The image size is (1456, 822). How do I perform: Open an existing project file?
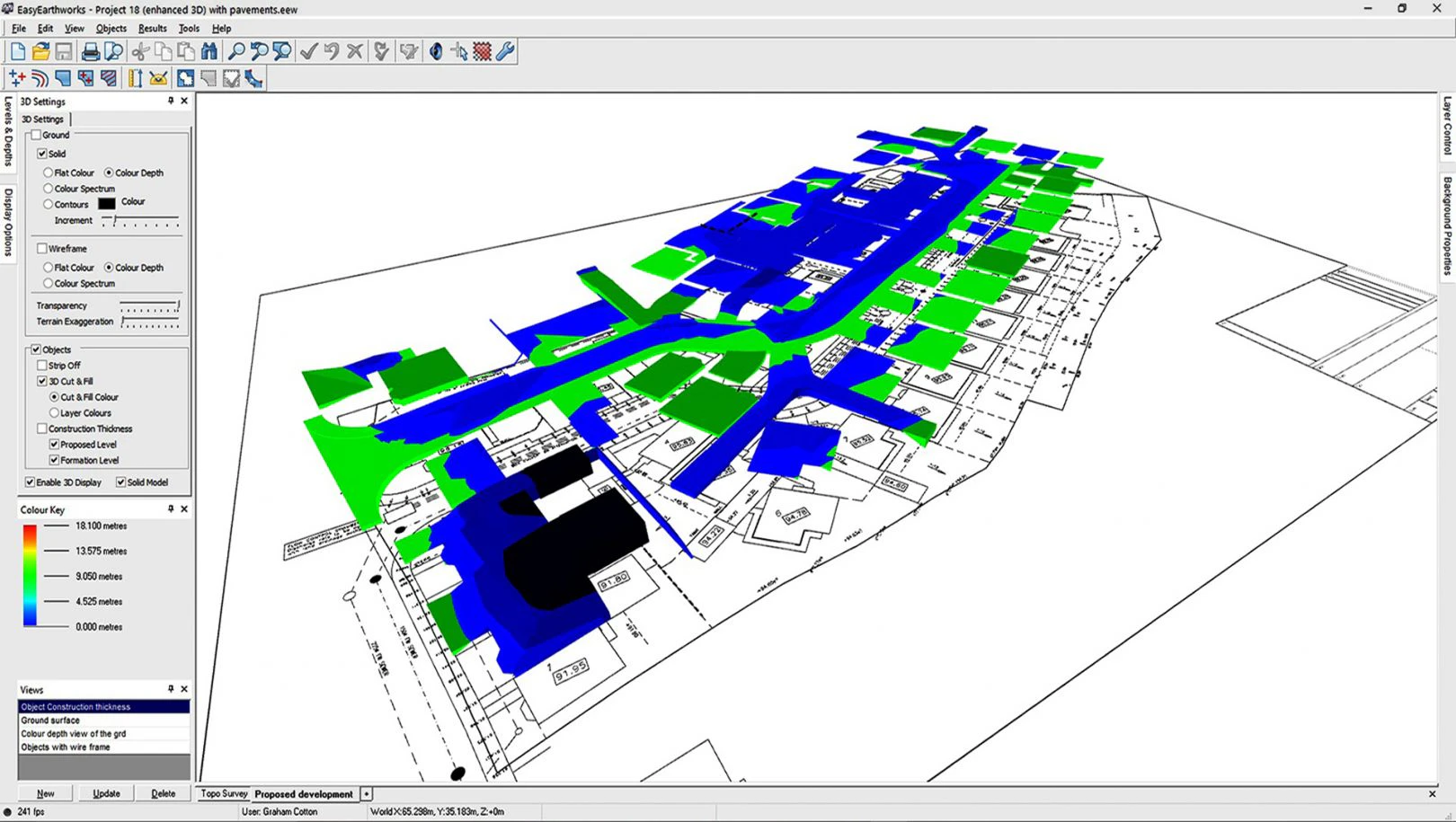(40, 51)
